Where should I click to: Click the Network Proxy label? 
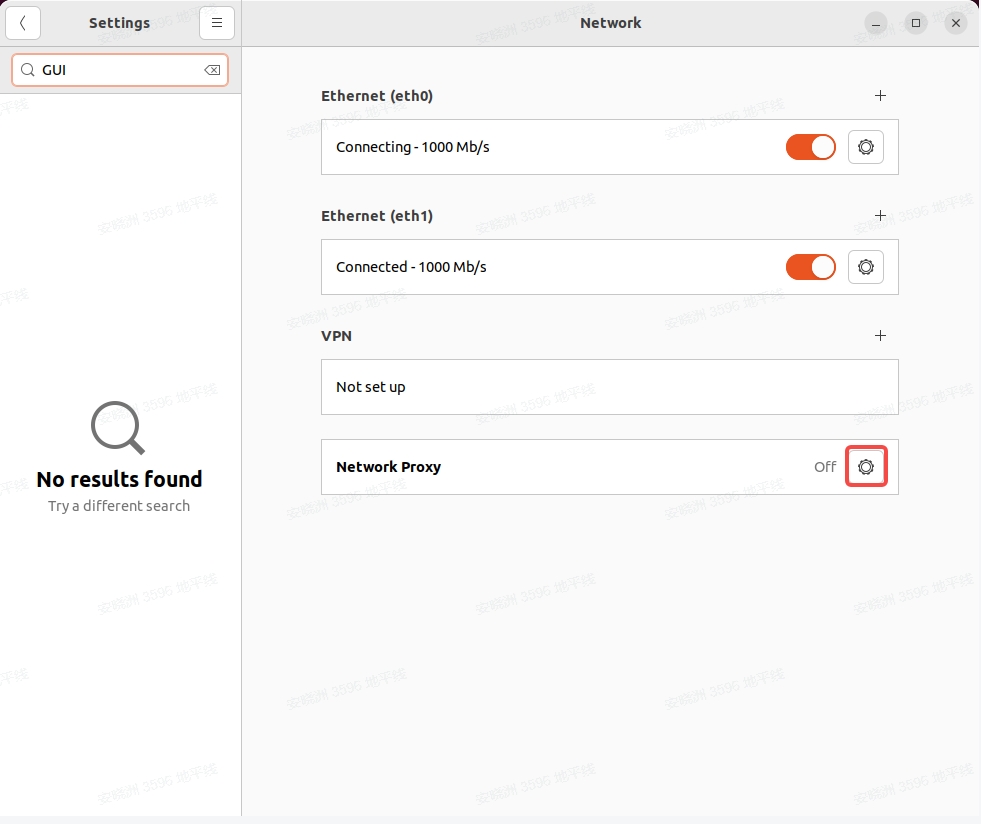pyautogui.click(x=389, y=467)
